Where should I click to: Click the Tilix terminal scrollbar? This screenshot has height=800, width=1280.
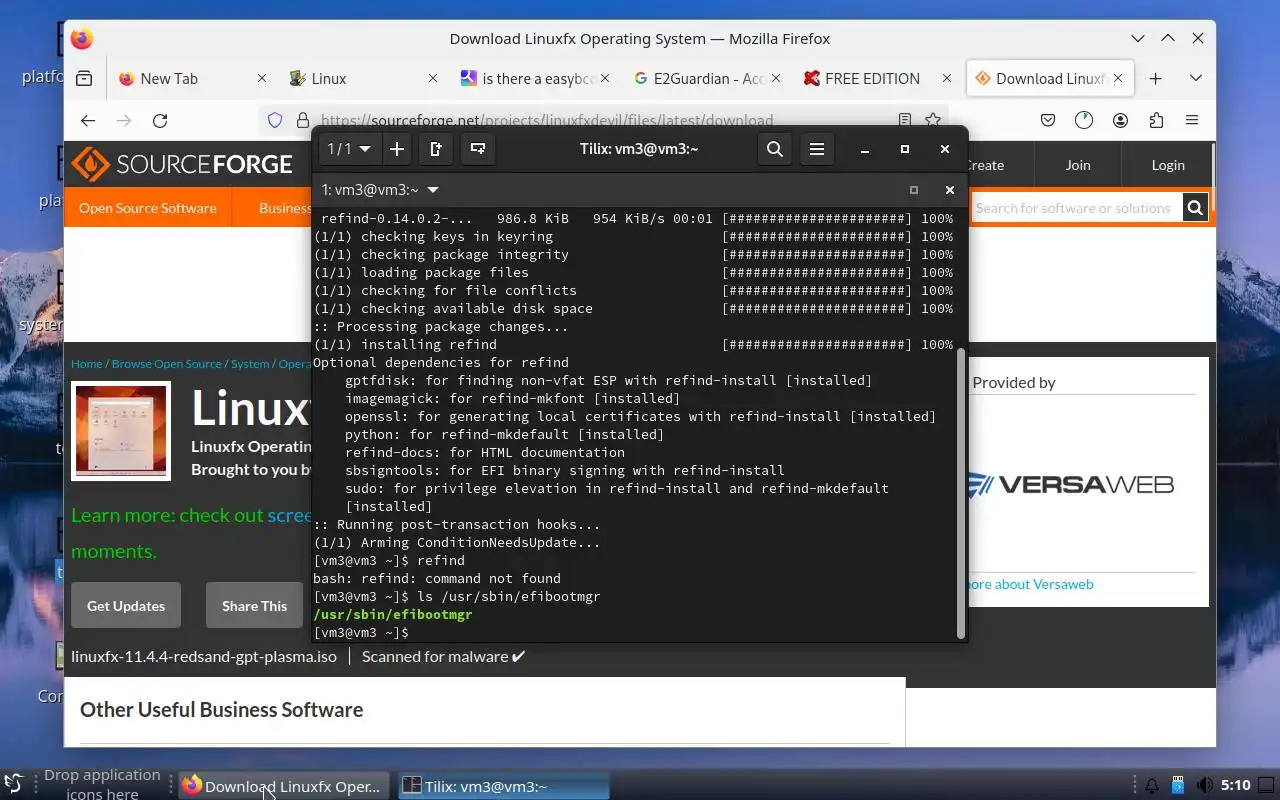961,492
